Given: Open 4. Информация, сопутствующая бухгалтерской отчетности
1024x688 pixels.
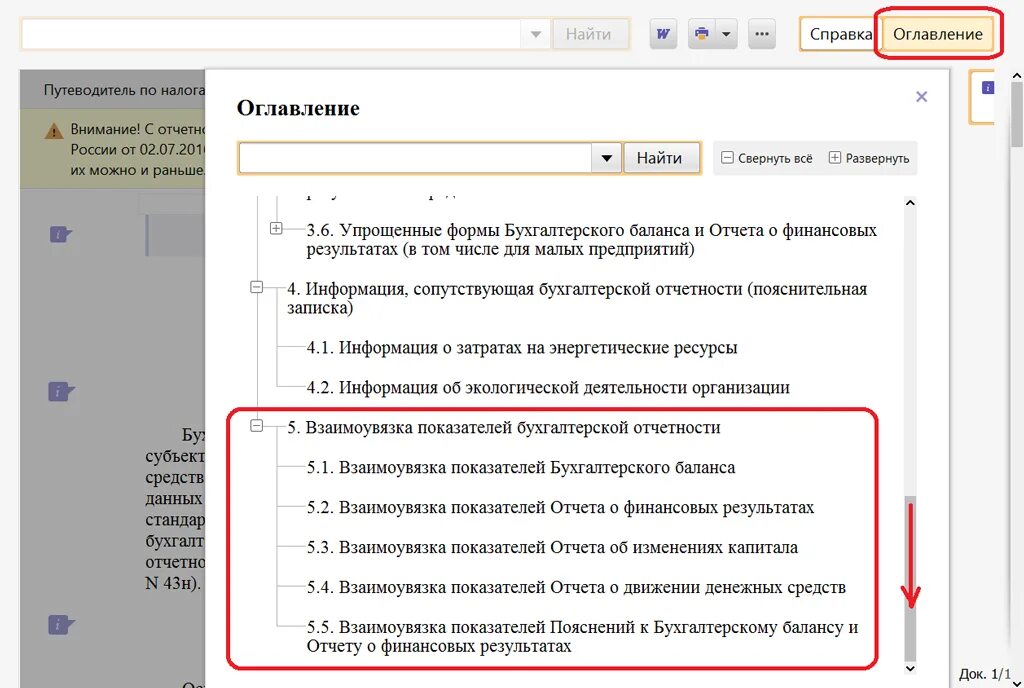Looking at the screenshot, I should click(x=577, y=298).
